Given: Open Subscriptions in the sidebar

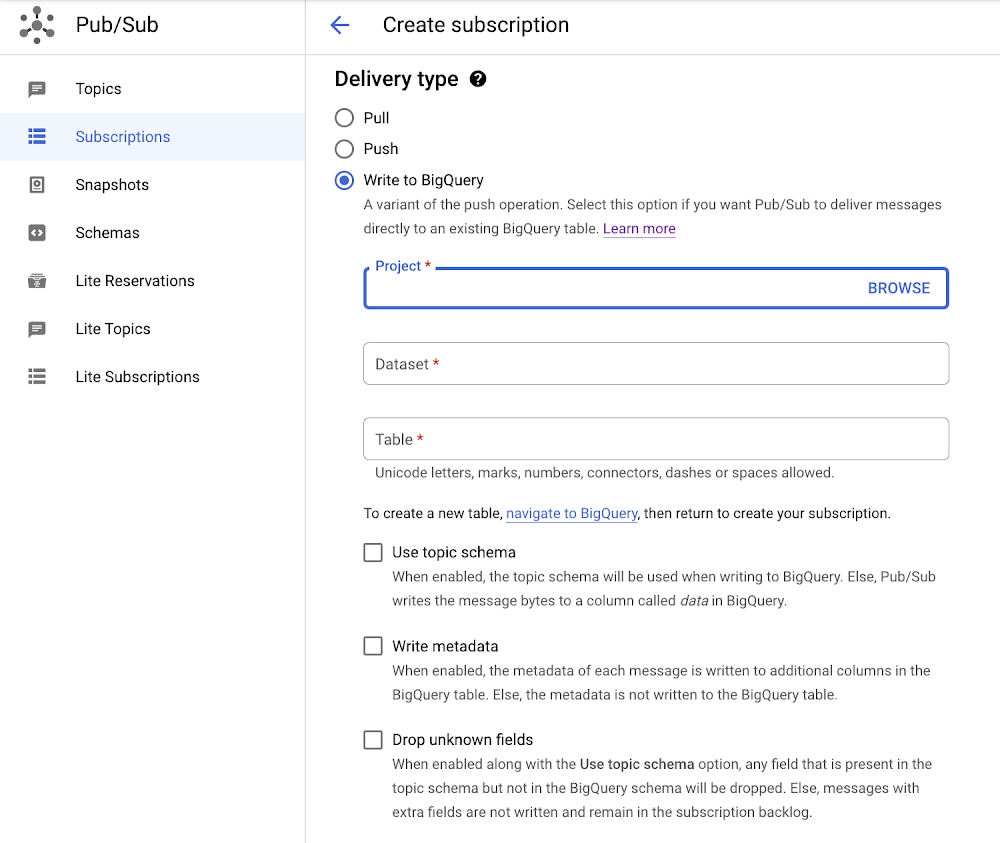Looking at the screenshot, I should click(x=123, y=137).
